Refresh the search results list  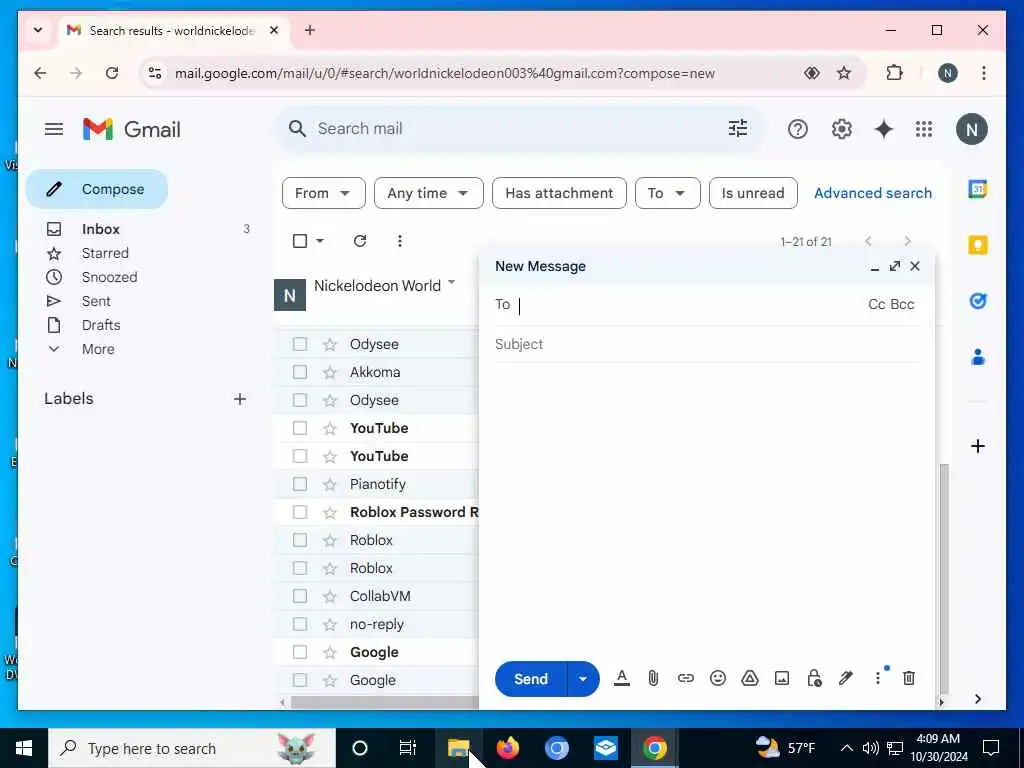[360, 241]
